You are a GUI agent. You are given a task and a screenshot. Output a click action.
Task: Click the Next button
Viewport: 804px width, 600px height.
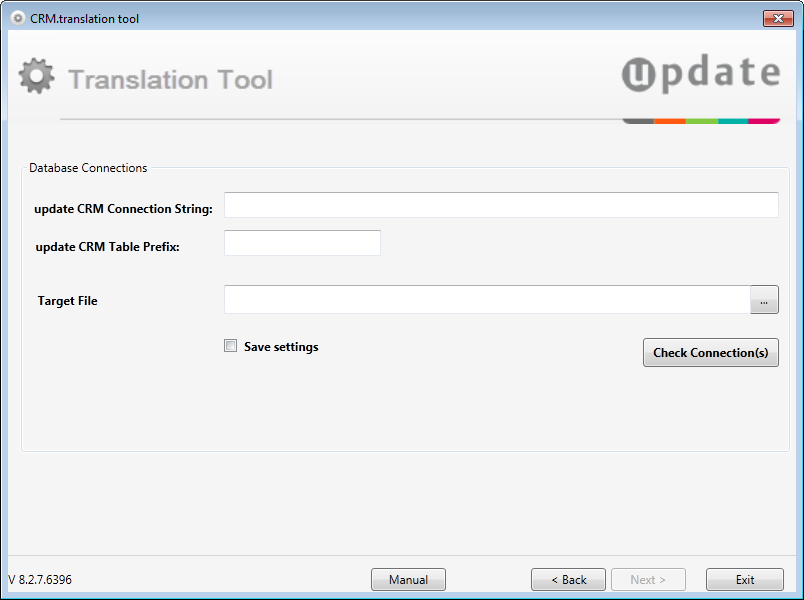648,580
